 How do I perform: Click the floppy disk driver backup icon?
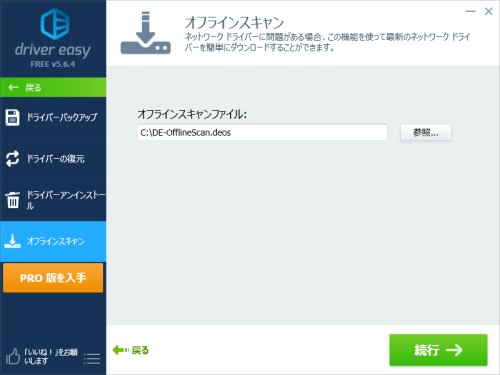[12, 117]
